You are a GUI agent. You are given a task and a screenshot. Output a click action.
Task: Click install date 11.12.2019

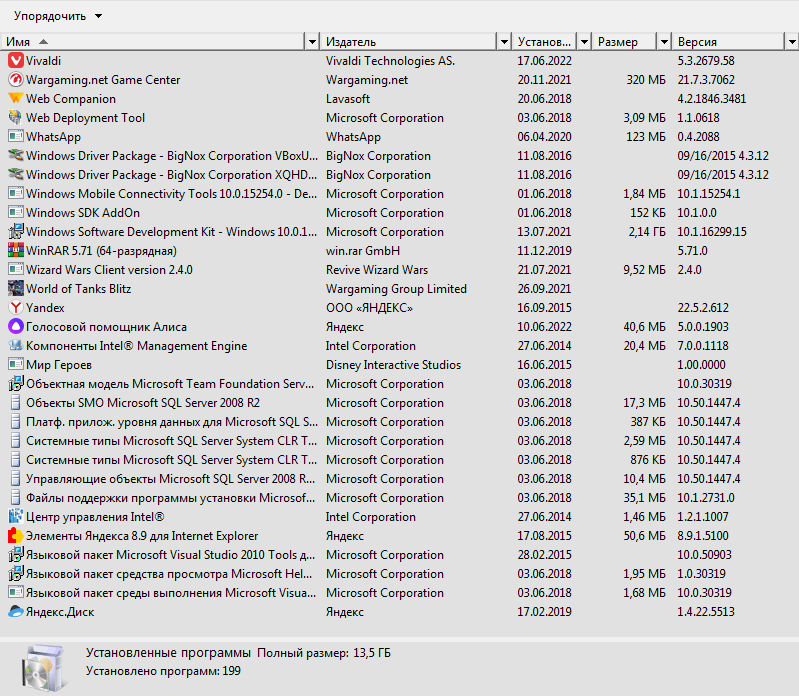point(544,251)
